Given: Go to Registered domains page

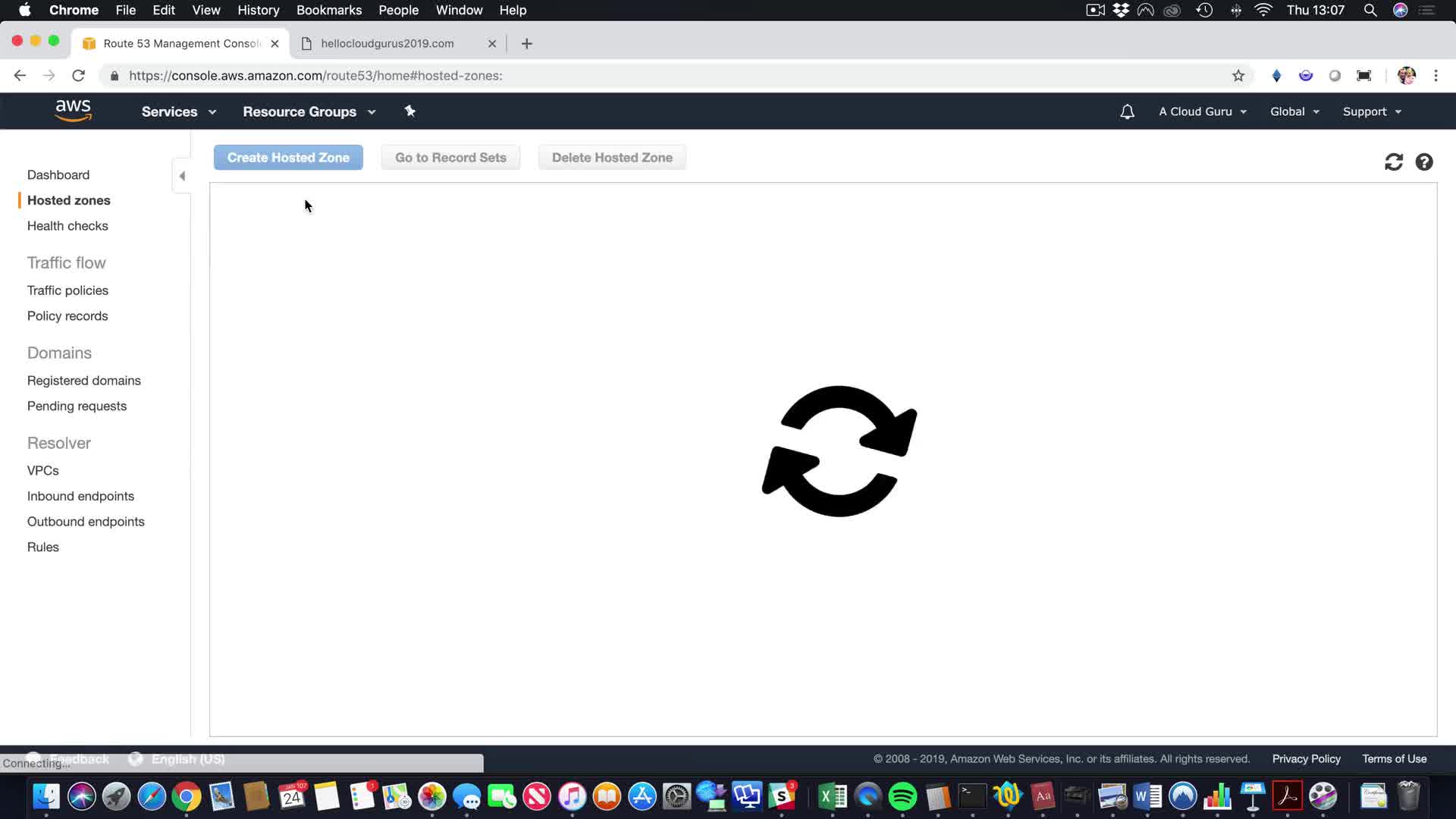Looking at the screenshot, I should tap(84, 381).
